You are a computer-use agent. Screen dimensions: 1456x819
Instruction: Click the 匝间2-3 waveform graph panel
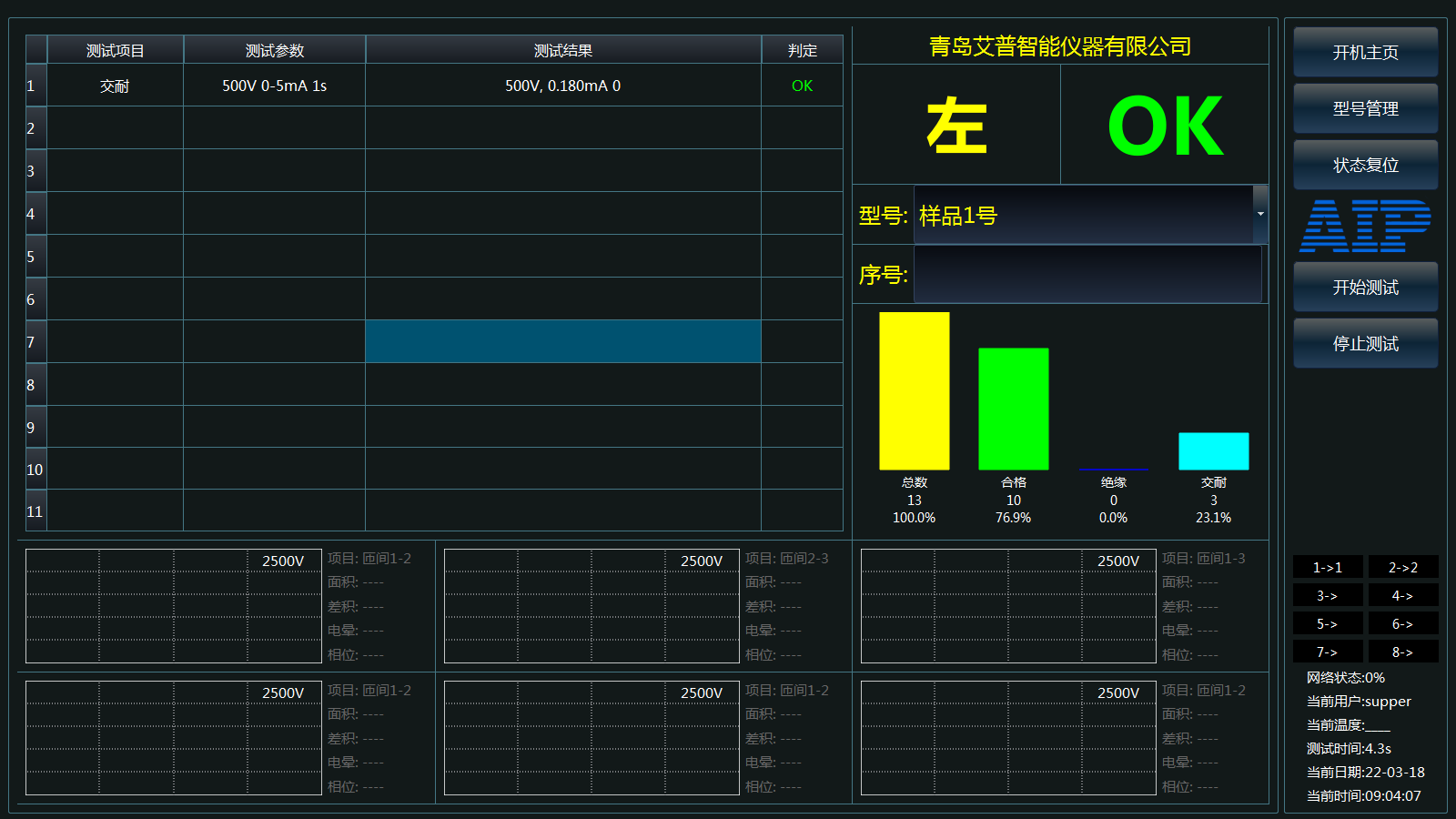coord(590,606)
